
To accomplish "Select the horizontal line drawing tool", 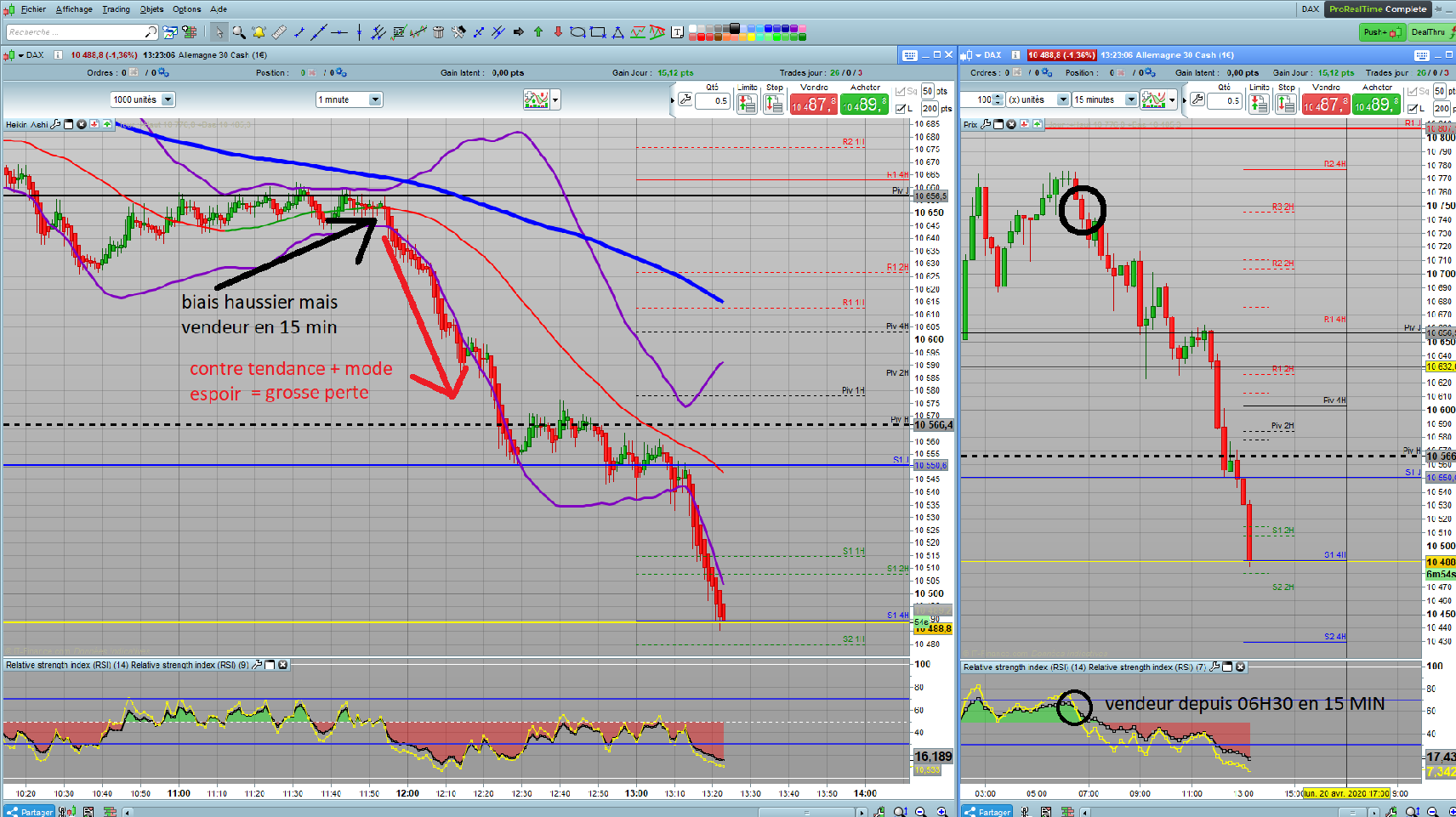I will pos(339,32).
